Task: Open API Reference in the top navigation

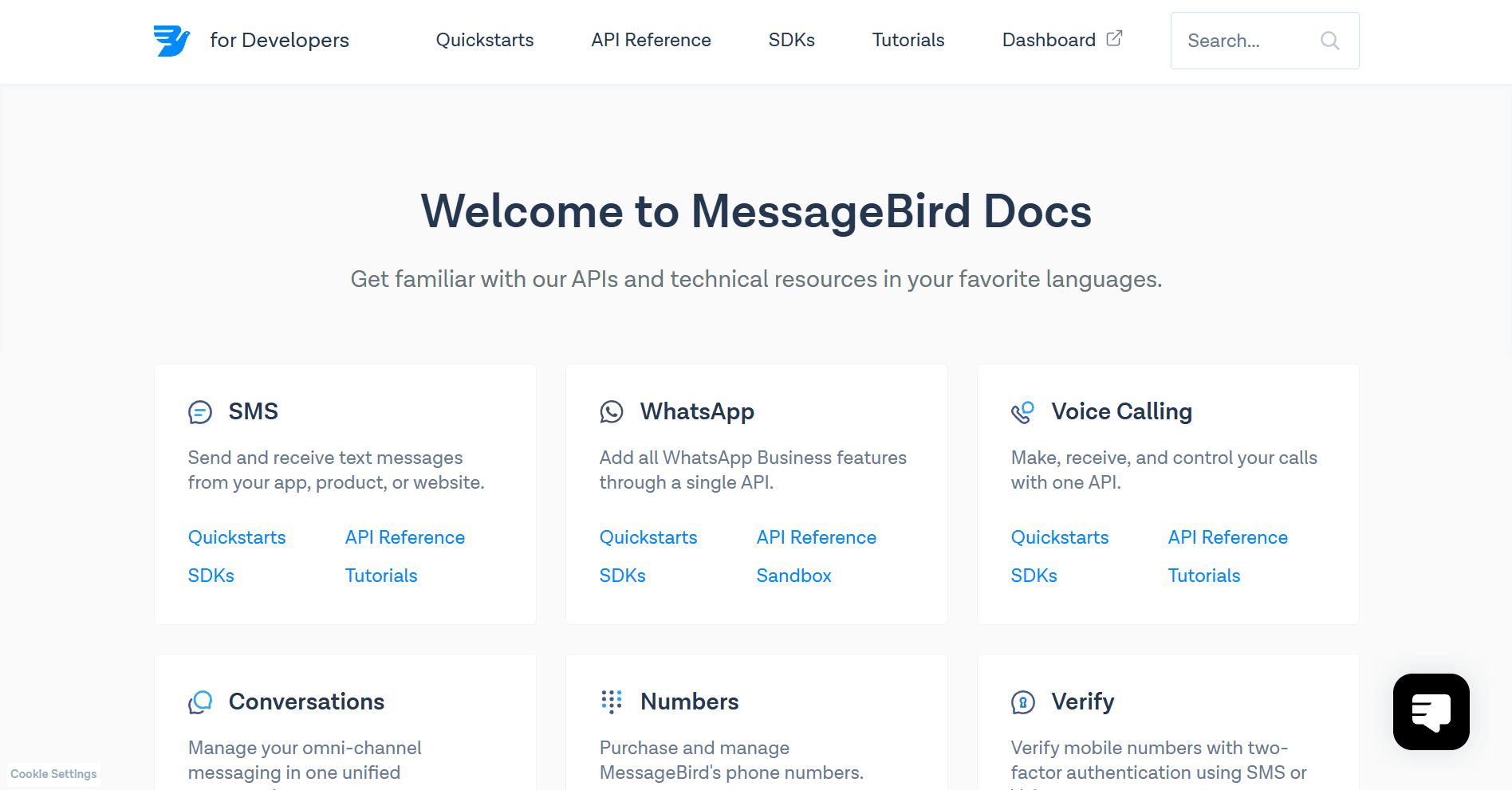Action: pyautogui.click(x=651, y=40)
